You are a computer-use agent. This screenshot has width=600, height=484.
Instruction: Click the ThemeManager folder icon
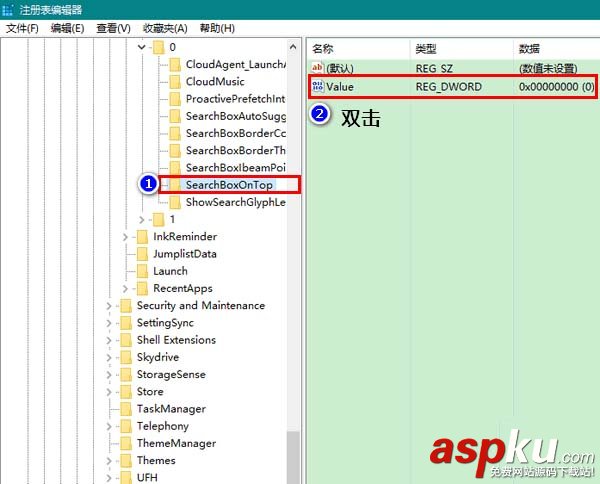[126, 443]
